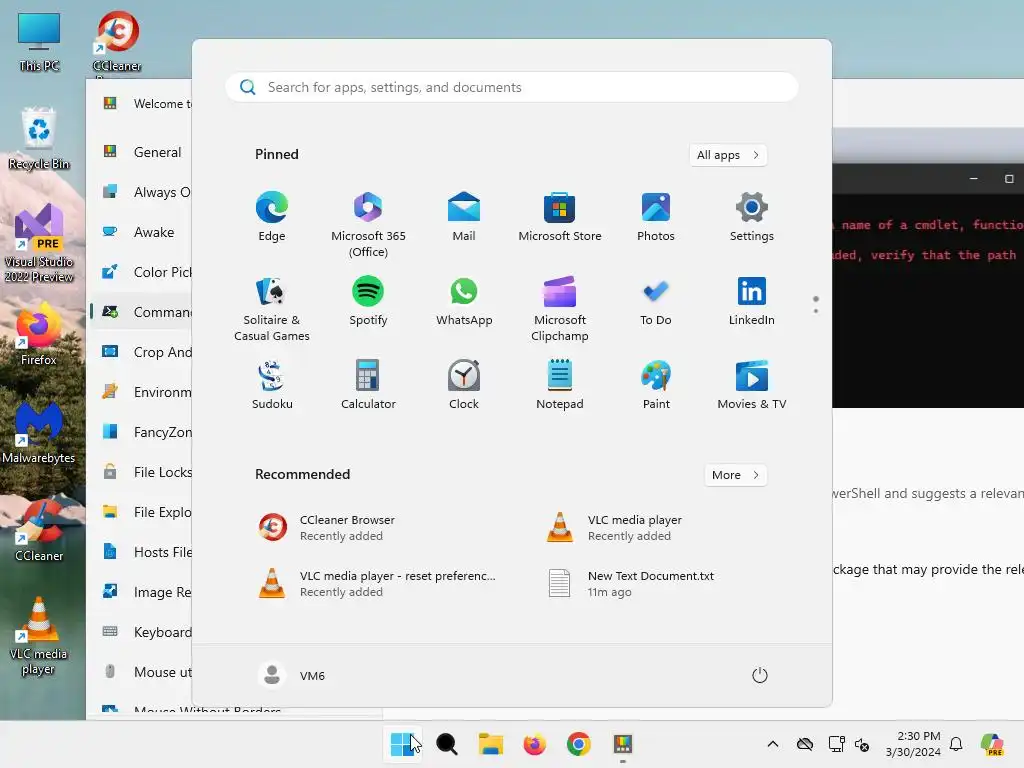The height and width of the screenshot is (768, 1024).
Task: Launch Firefox from the taskbar
Action: [x=534, y=744]
